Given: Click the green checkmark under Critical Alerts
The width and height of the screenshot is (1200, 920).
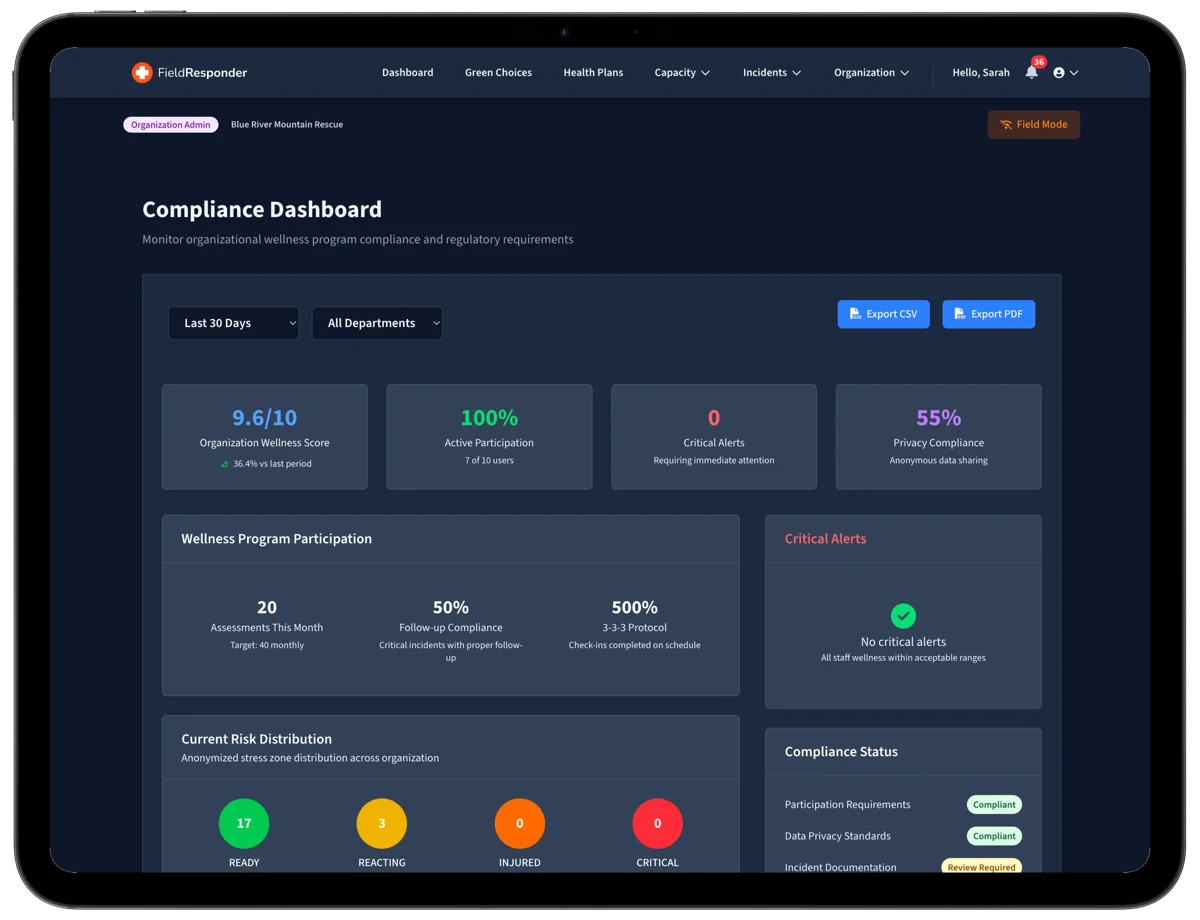Looking at the screenshot, I should tap(903, 616).
